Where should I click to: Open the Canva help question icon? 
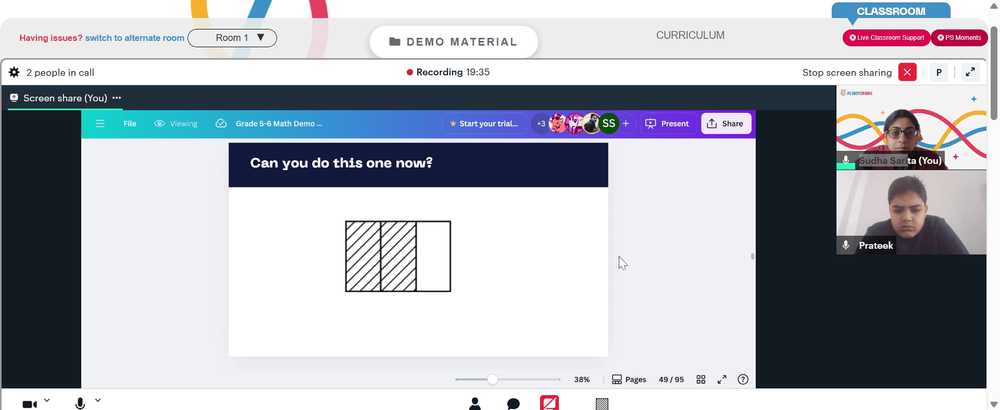(x=743, y=379)
